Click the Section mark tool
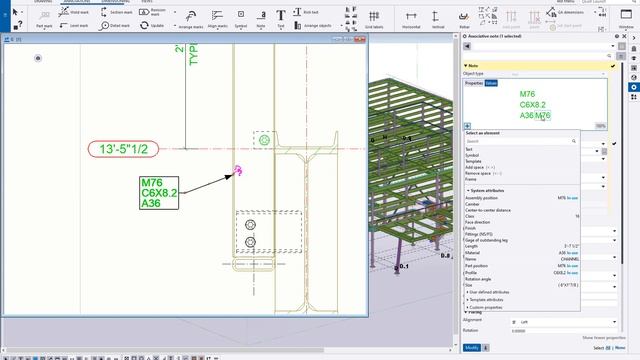640x360 pixels. (116, 12)
